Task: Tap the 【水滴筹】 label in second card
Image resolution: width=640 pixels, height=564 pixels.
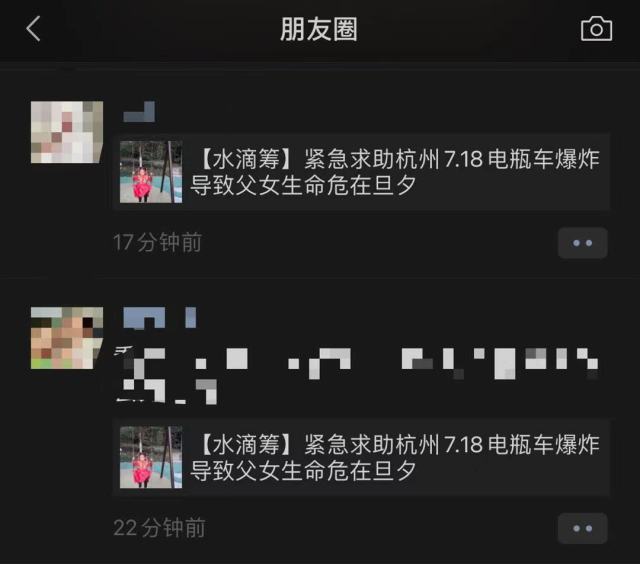Action: click(246, 444)
